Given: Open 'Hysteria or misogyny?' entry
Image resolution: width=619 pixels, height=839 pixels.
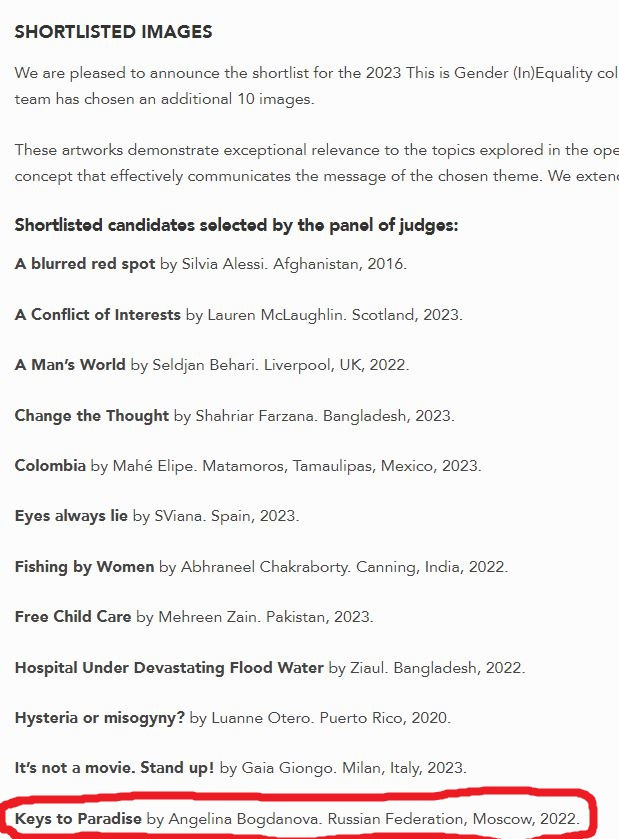Looking at the screenshot, I should click(x=100, y=717).
